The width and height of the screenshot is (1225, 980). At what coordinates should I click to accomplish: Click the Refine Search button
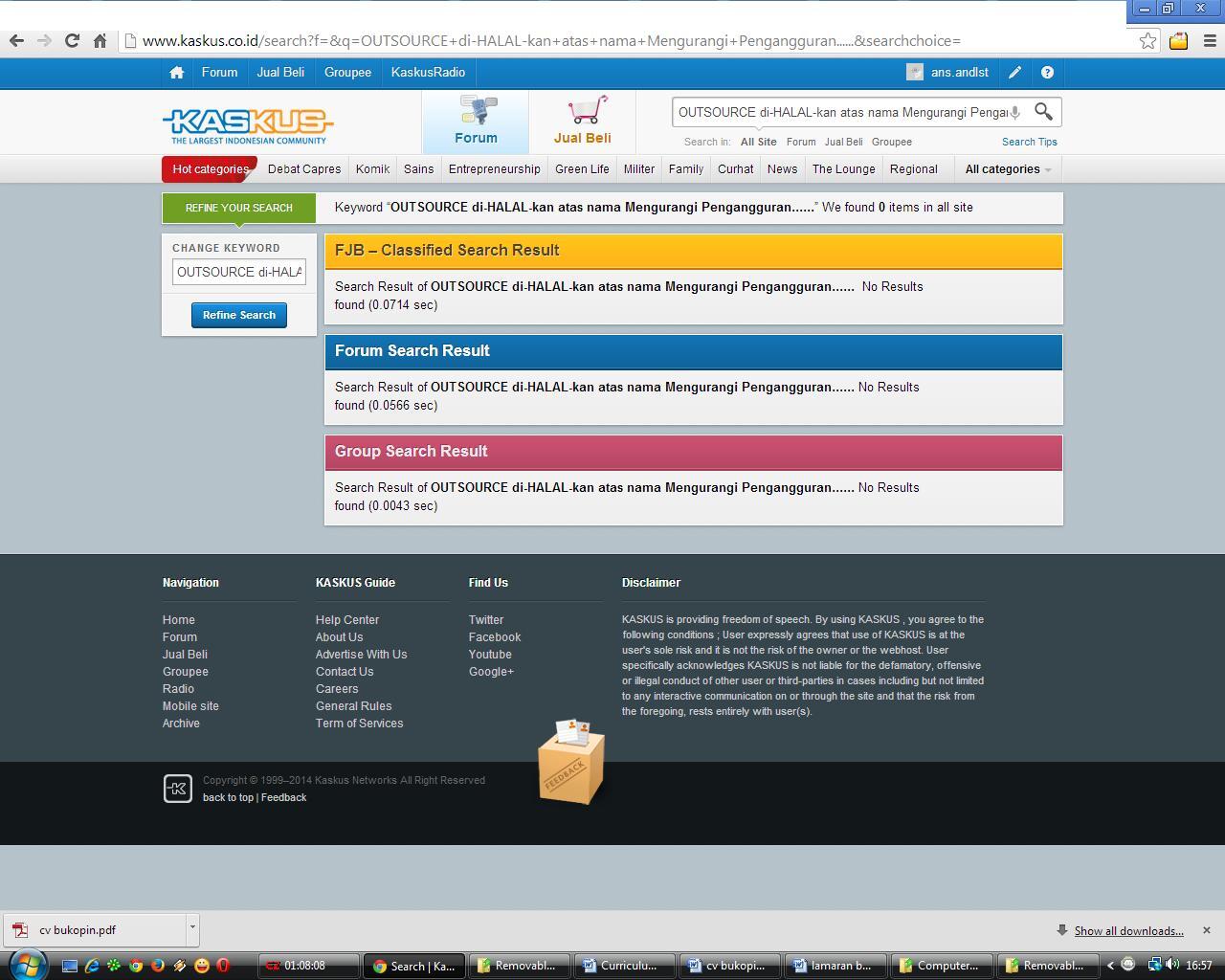click(239, 315)
